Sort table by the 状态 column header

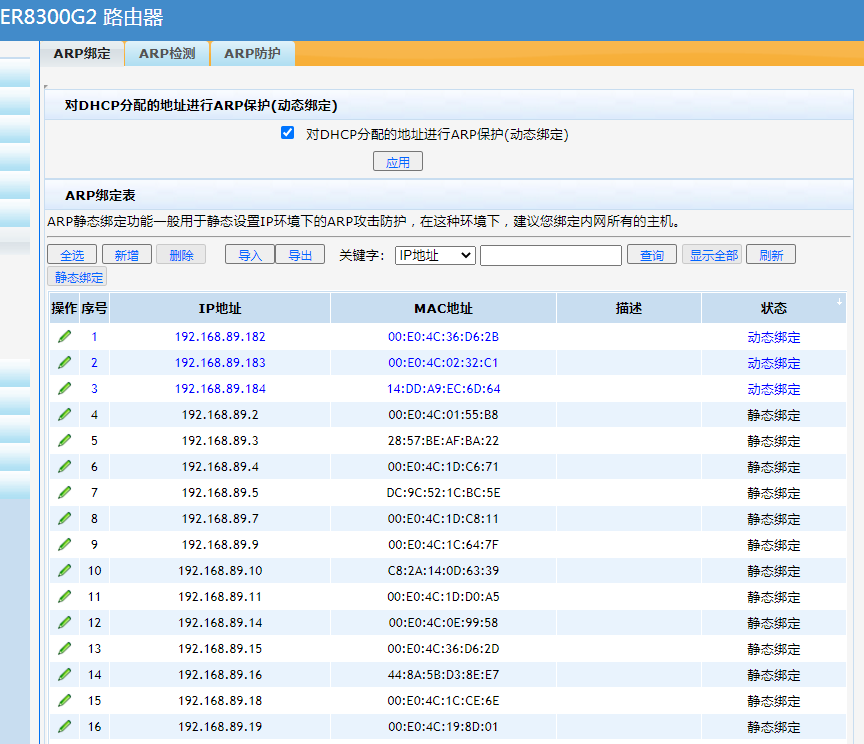(773, 308)
